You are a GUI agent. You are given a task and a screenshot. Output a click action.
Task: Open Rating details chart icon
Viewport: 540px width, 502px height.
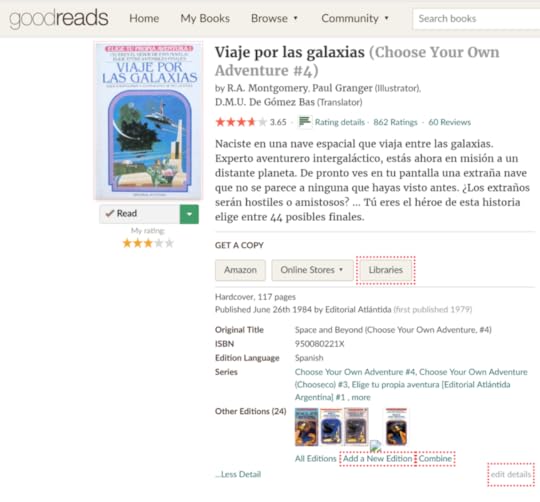pos(305,122)
